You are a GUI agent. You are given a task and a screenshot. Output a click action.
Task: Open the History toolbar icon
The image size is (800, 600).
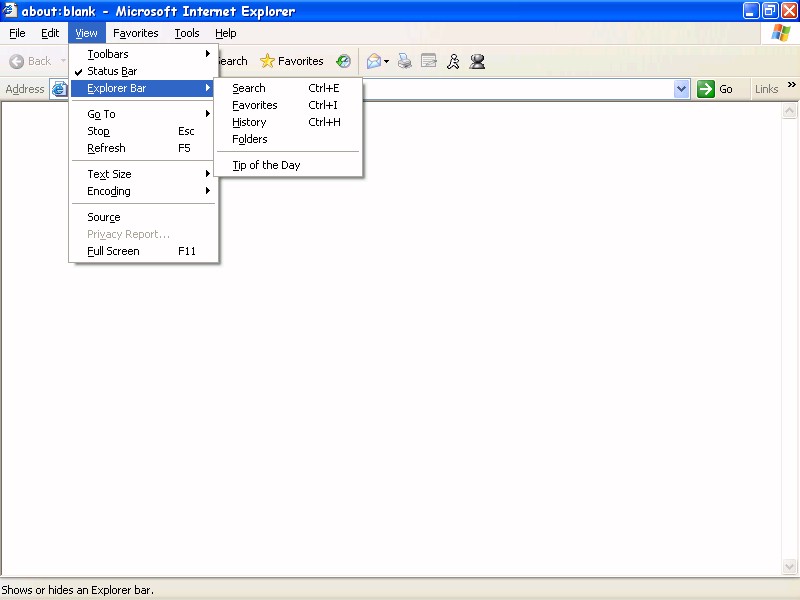point(343,61)
